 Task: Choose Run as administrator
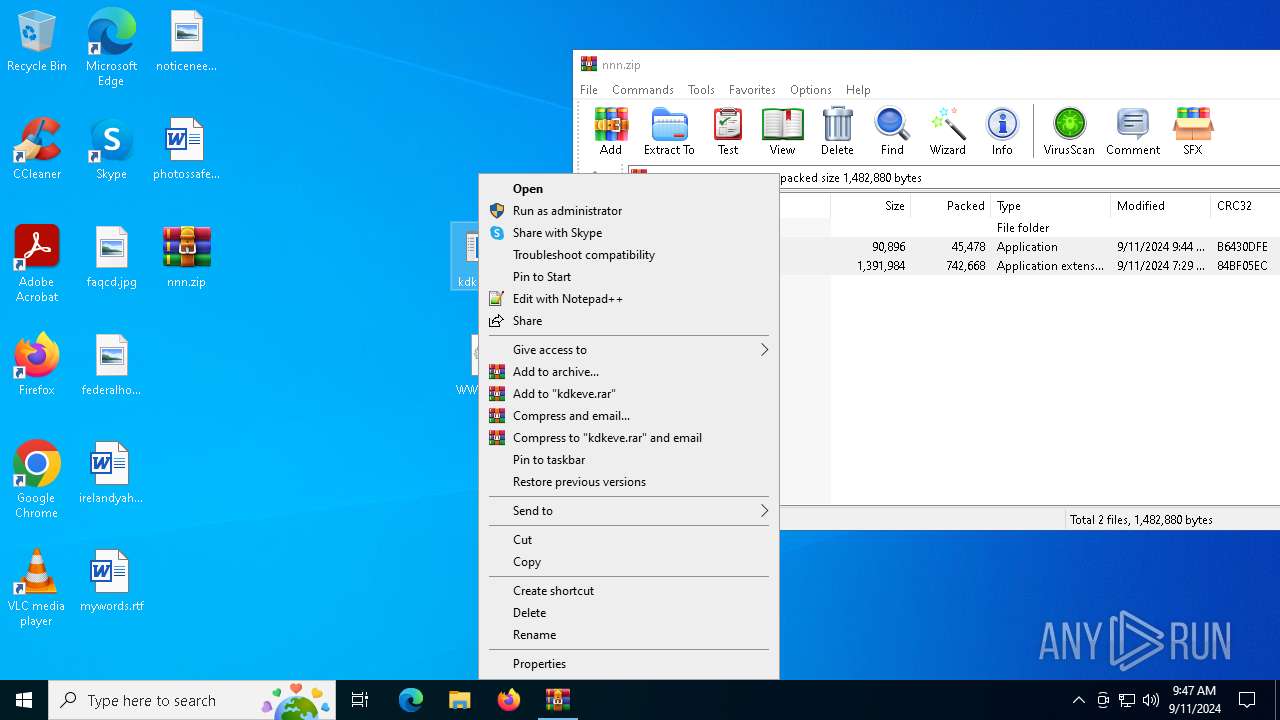[x=629, y=211]
